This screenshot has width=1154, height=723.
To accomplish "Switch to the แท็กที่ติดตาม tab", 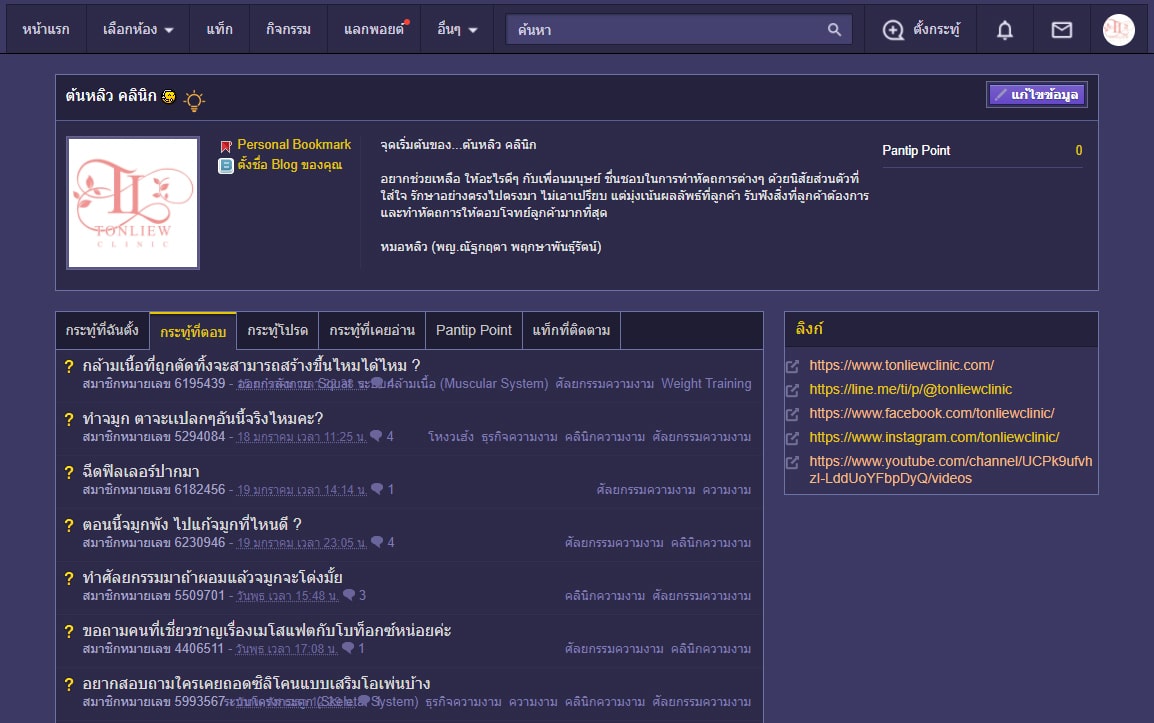I will pyautogui.click(x=571, y=330).
